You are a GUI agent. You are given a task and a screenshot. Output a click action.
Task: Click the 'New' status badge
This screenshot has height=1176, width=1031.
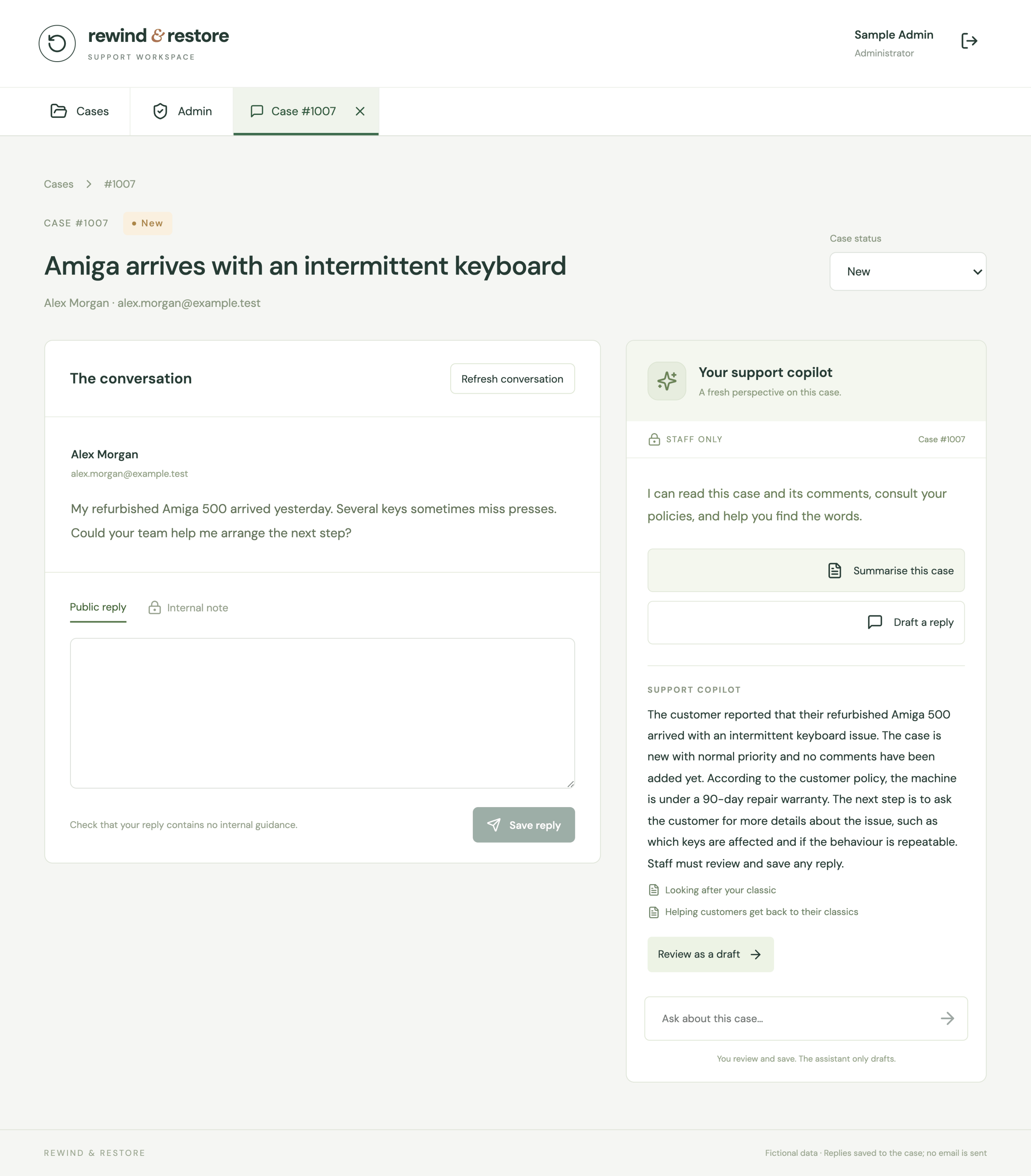[147, 223]
